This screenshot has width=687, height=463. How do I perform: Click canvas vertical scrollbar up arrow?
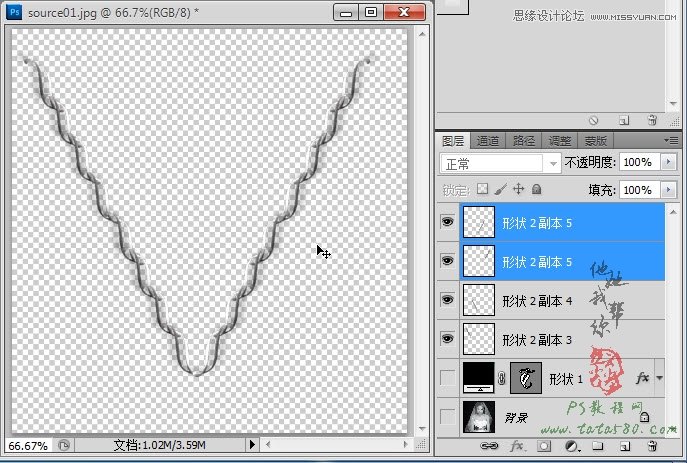click(421, 34)
